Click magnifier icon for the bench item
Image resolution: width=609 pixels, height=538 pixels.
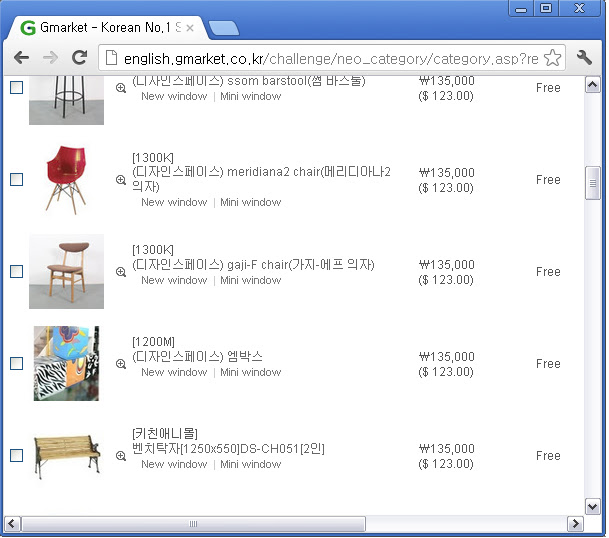pos(121,456)
